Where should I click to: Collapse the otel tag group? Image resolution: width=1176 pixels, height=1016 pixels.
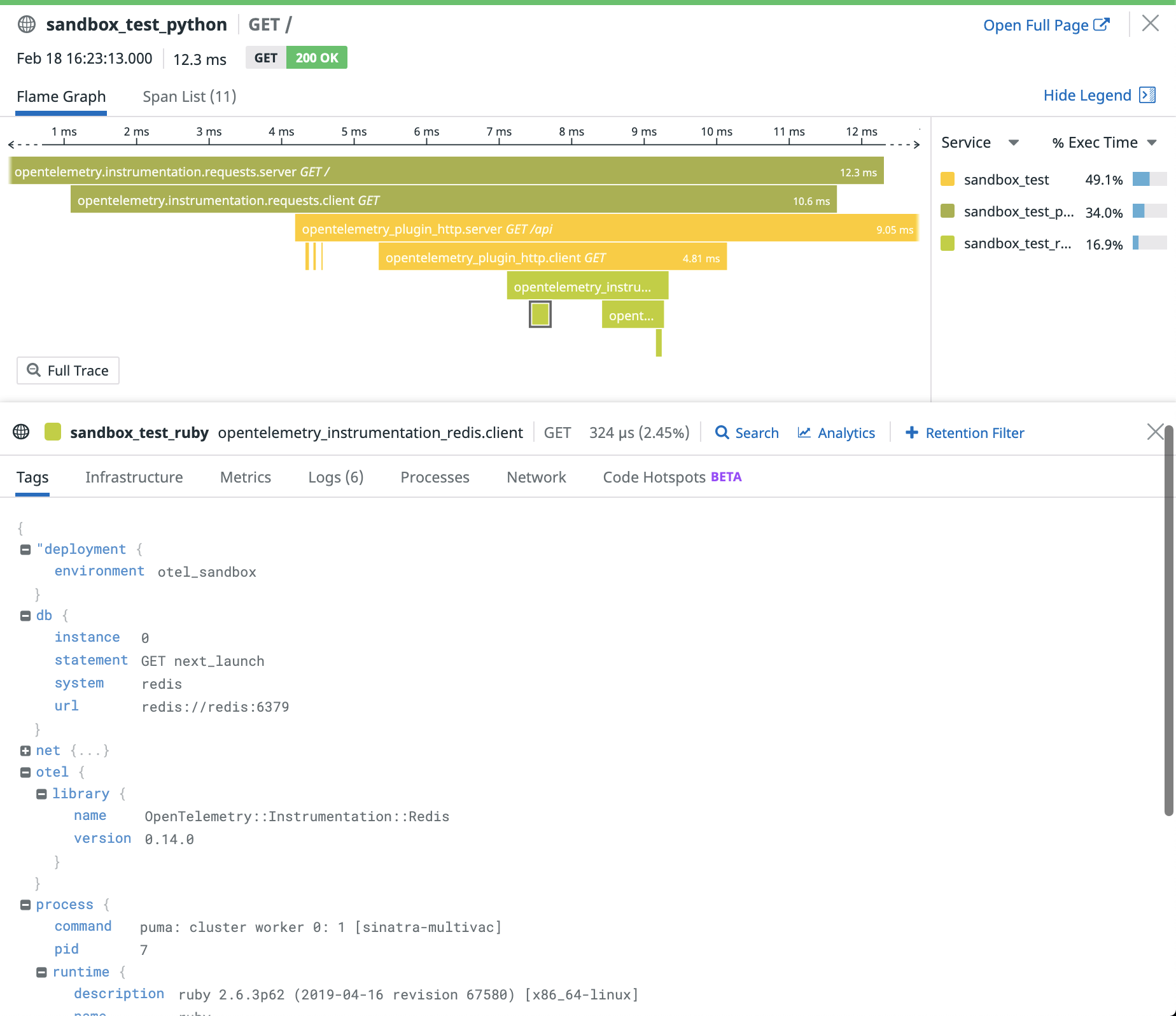(25, 772)
